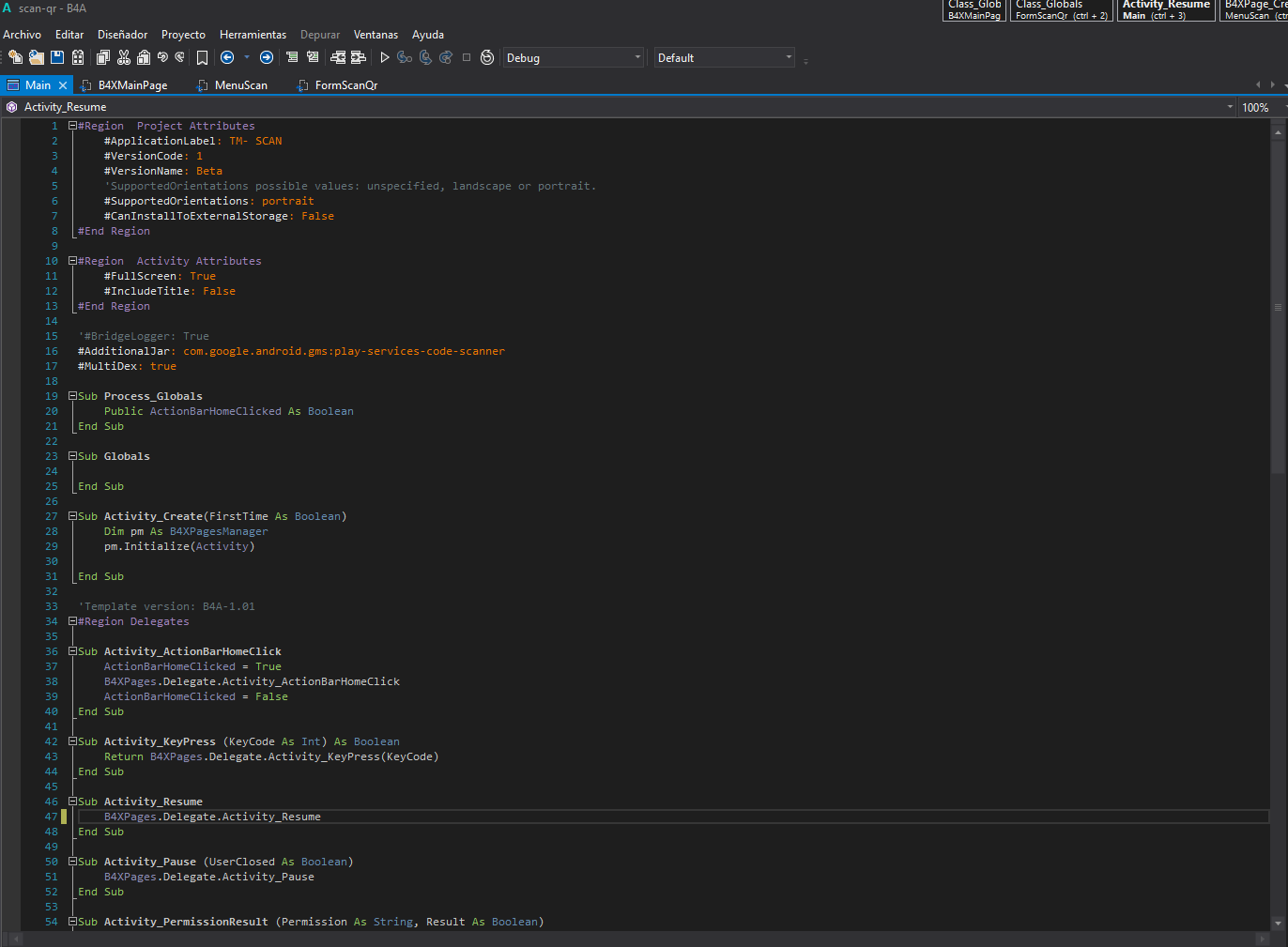Click the restart circular arrow icon
This screenshot has width=1288, height=947.
click(487, 57)
